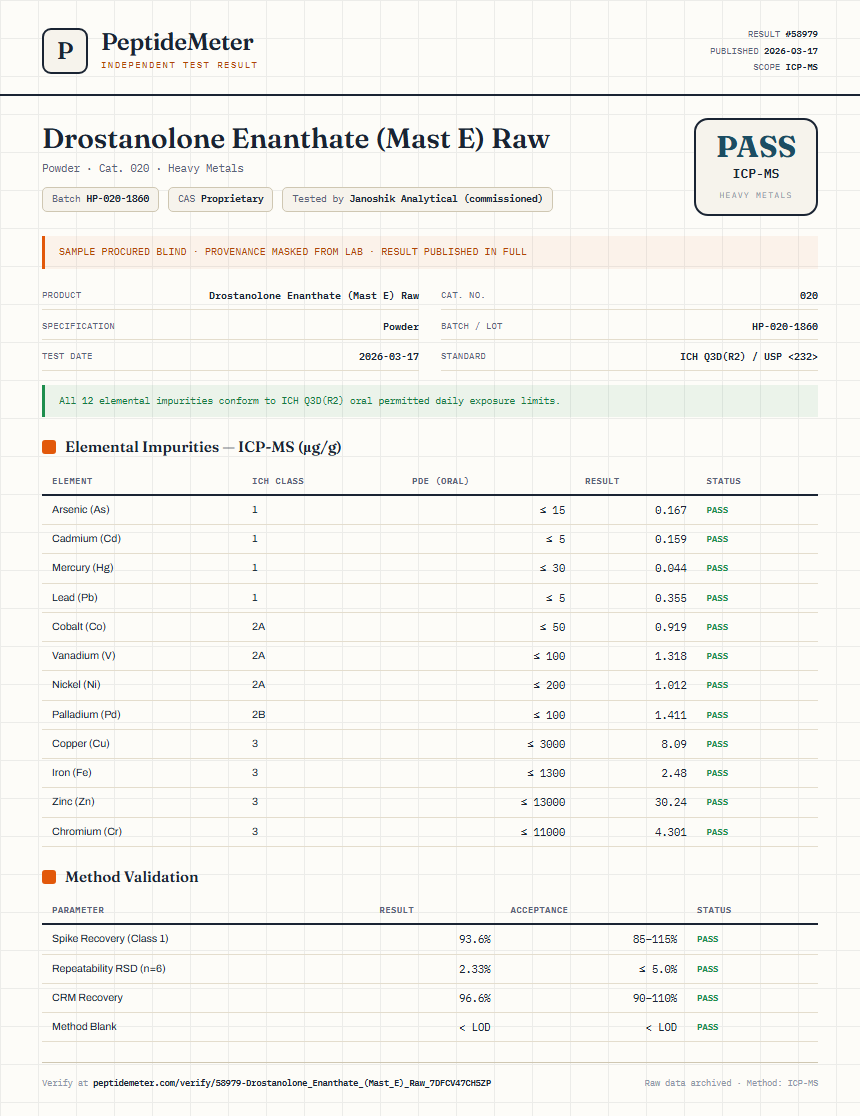
Task: Click the Test Date value 2026-03-17
Action: tap(389, 357)
